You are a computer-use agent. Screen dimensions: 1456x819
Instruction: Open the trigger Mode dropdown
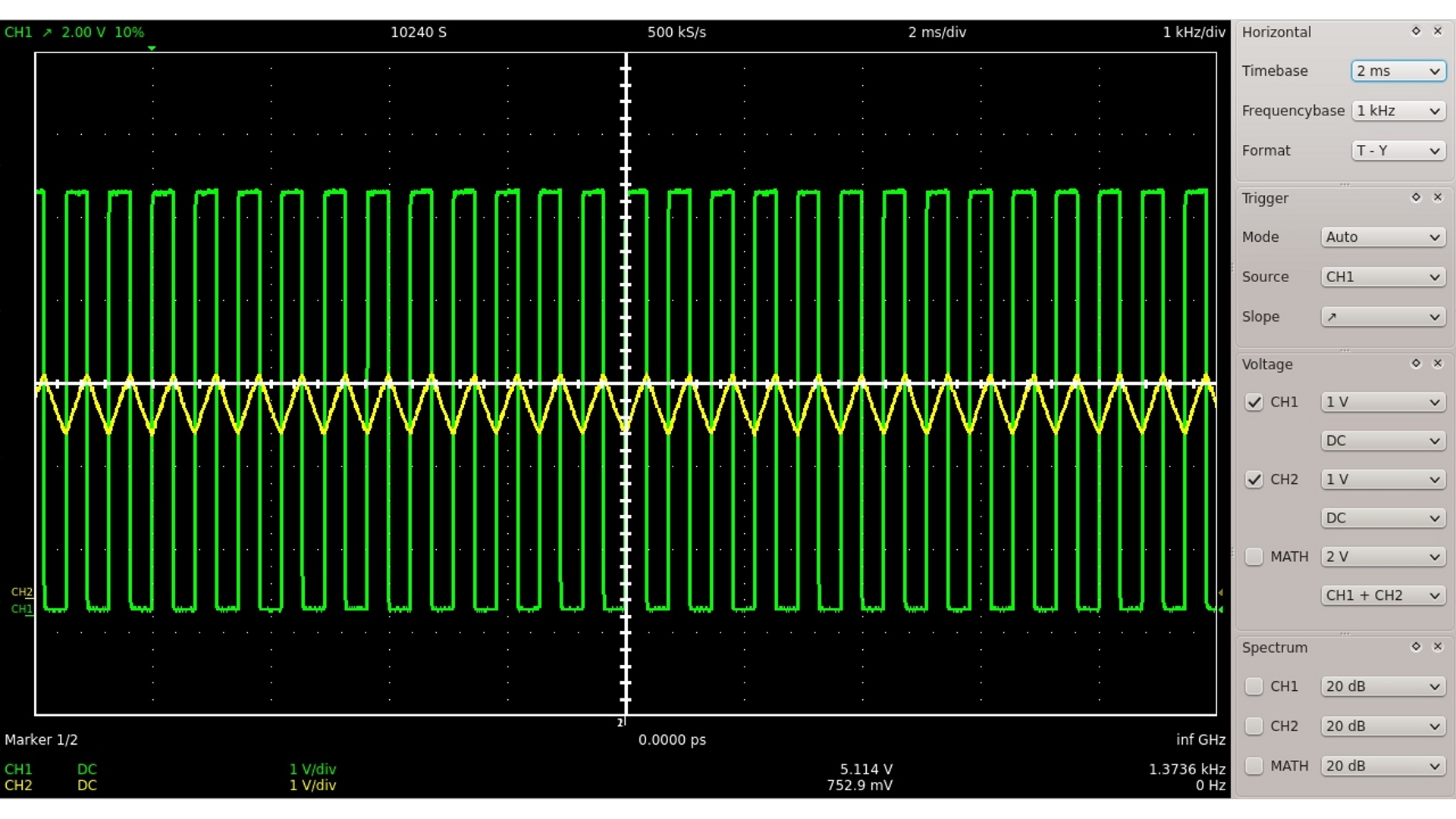click(x=1382, y=237)
